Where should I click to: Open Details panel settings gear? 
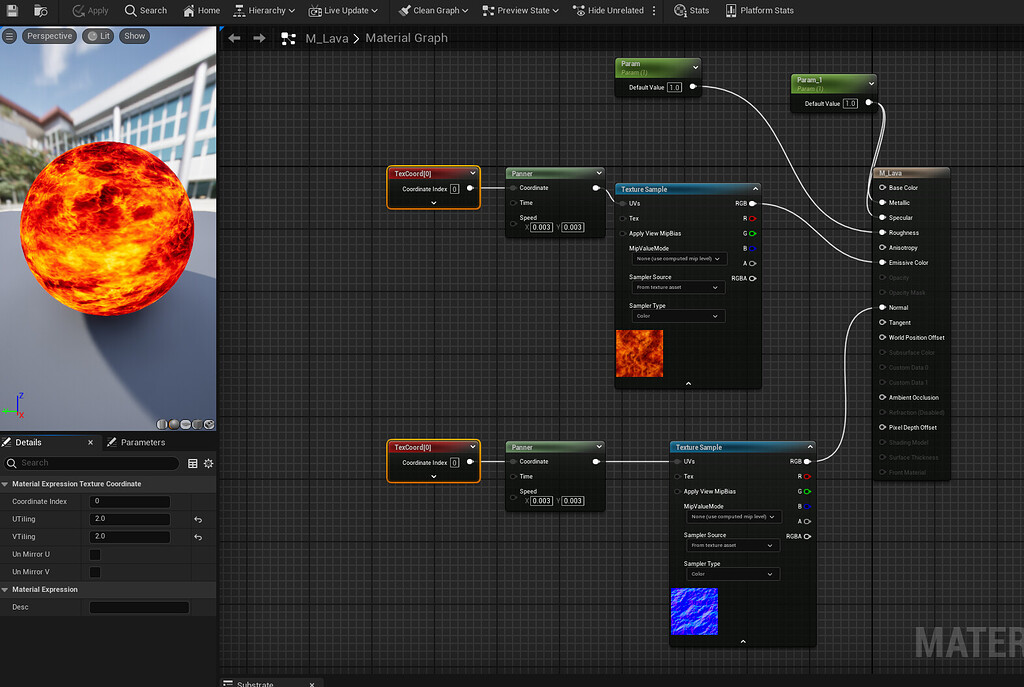208,463
